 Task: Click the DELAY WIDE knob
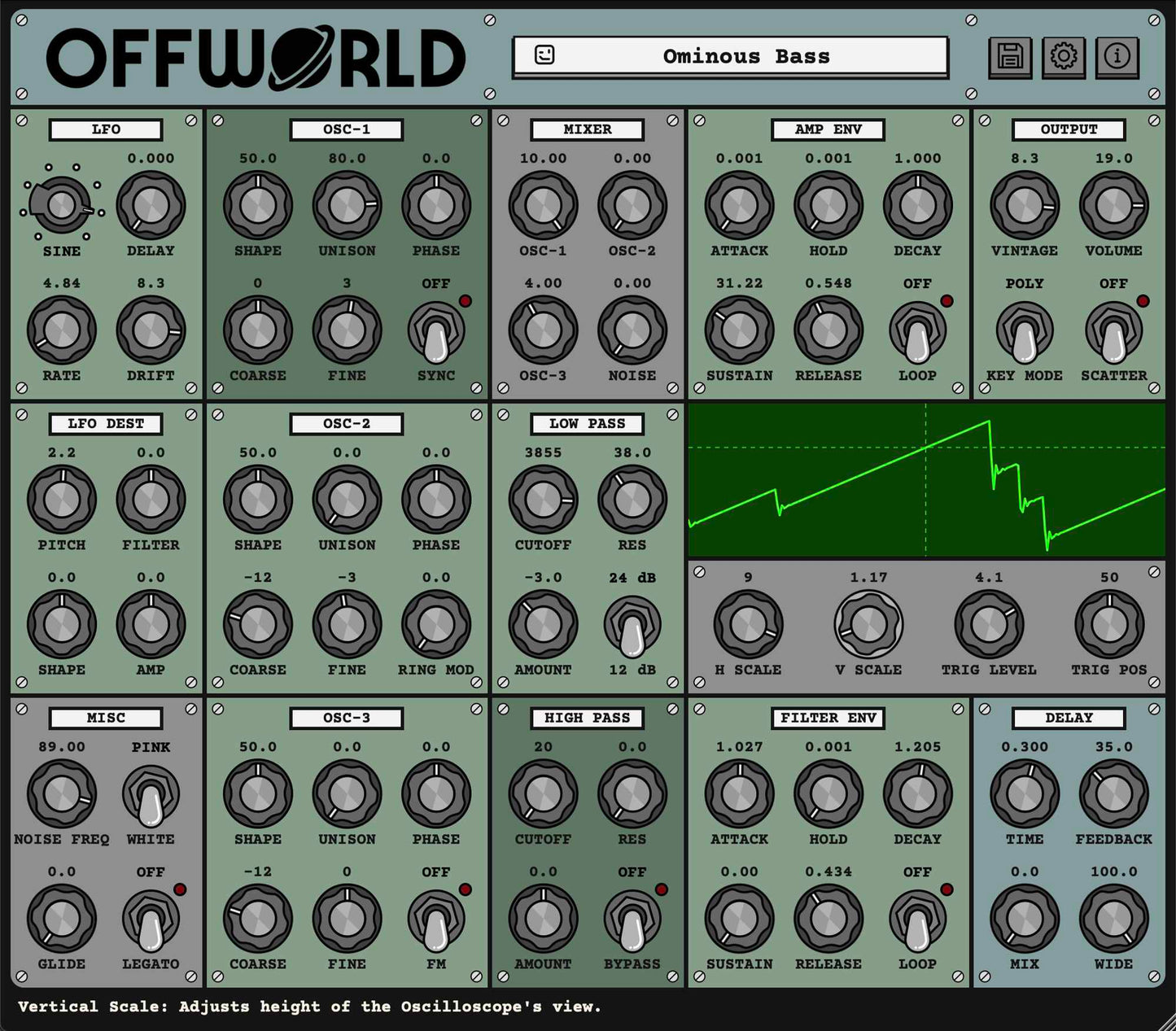1113,919
